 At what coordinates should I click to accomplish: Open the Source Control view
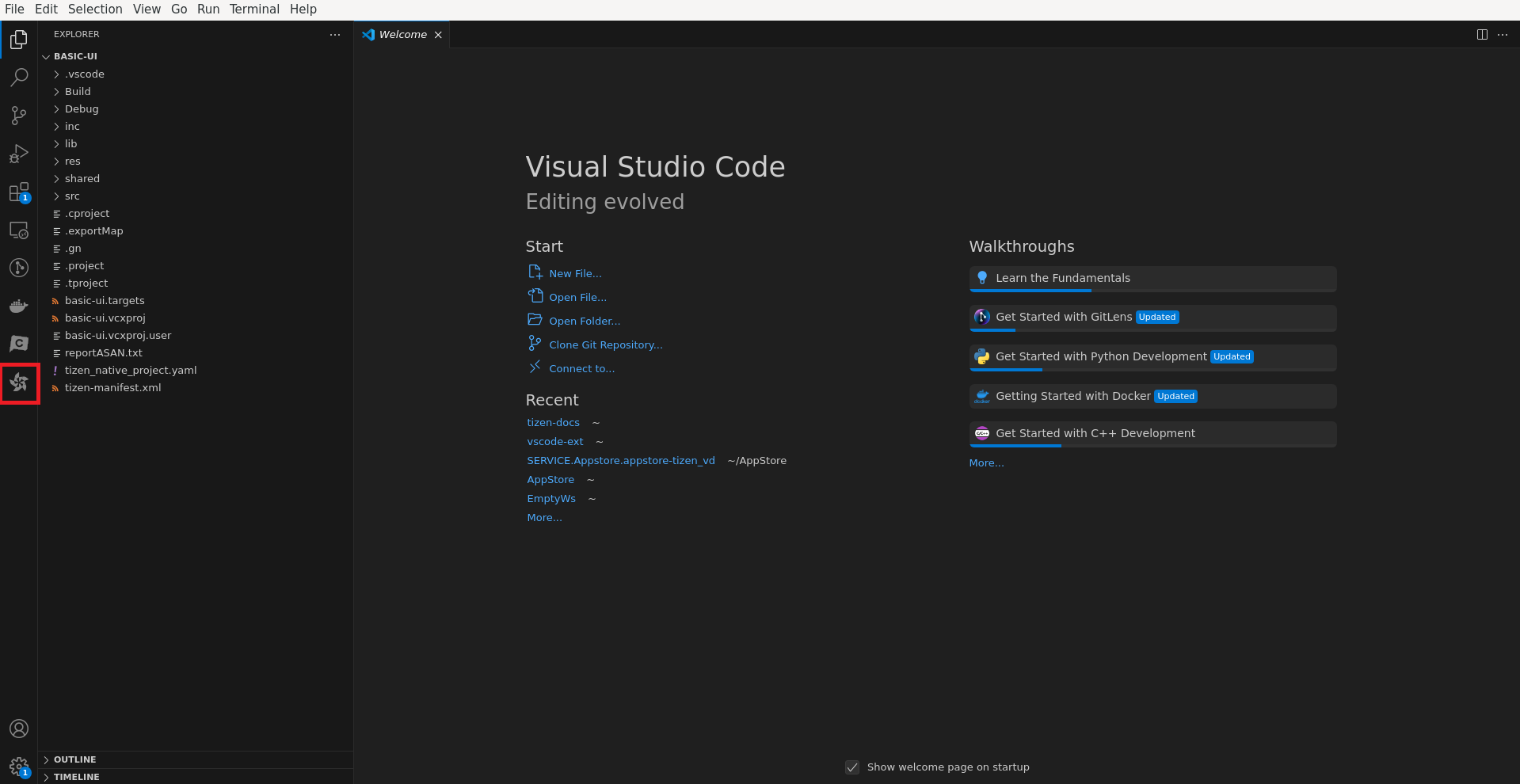pyautogui.click(x=19, y=116)
